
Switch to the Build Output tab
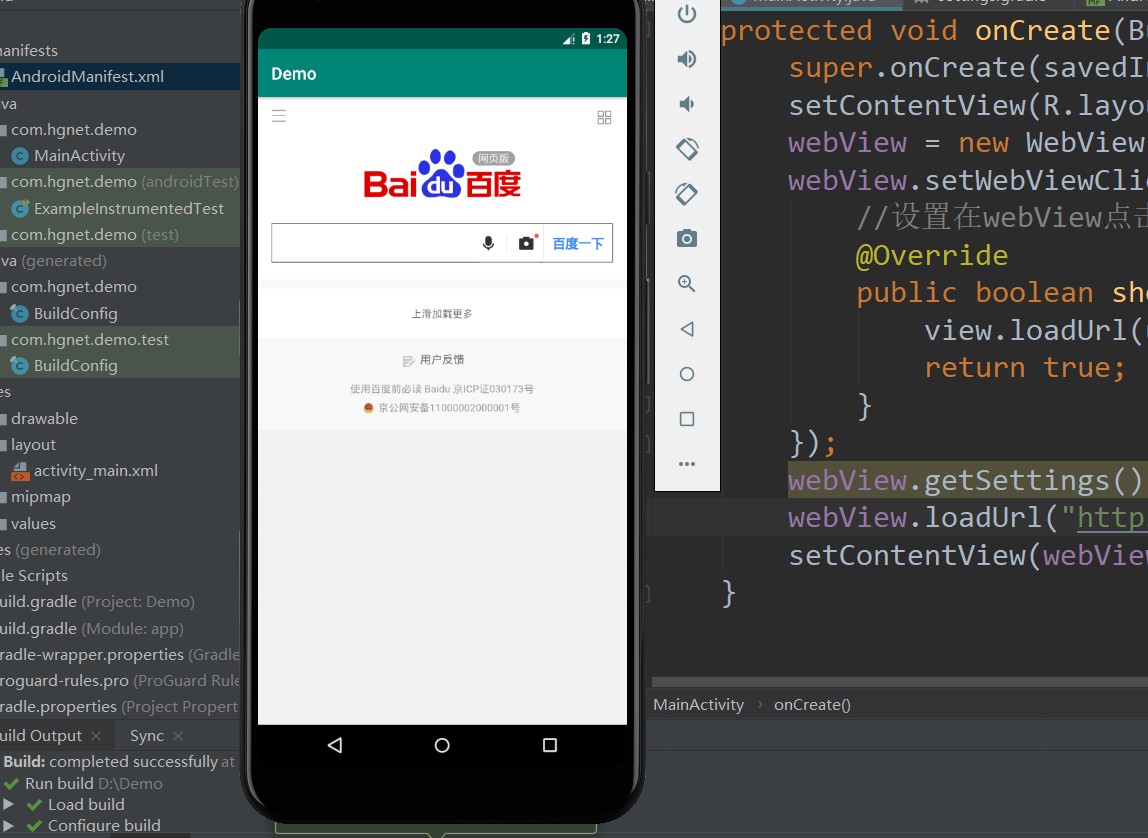pyautogui.click(x=41, y=736)
